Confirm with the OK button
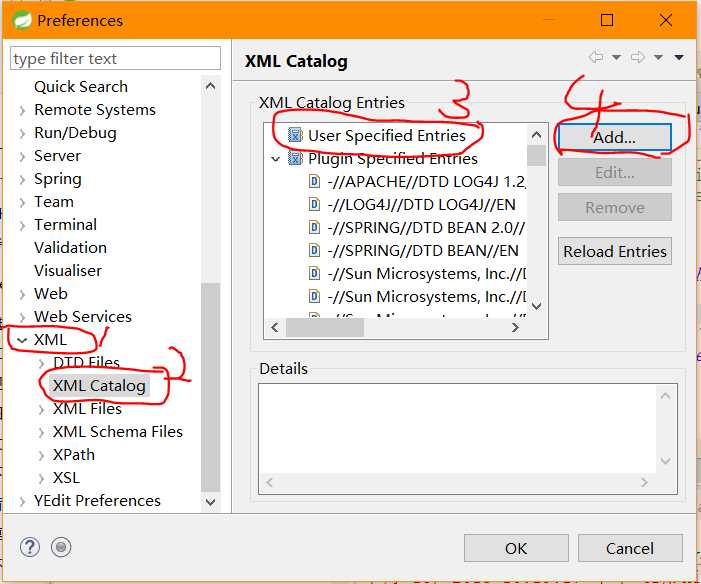 pyautogui.click(x=516, y=548)
